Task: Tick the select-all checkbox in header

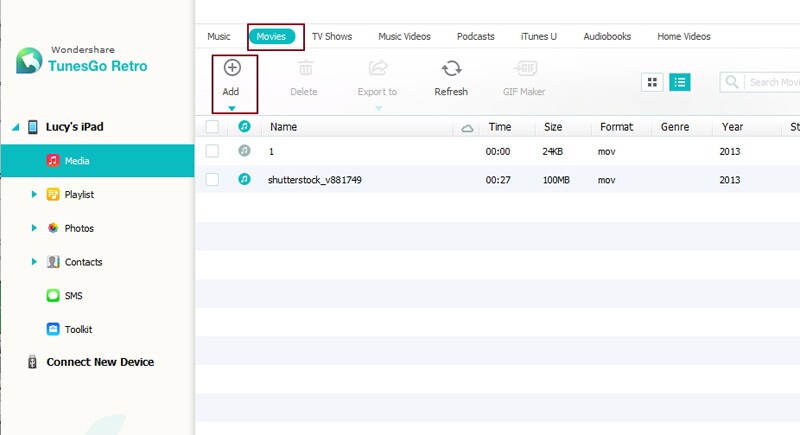Action: [212, 126]
